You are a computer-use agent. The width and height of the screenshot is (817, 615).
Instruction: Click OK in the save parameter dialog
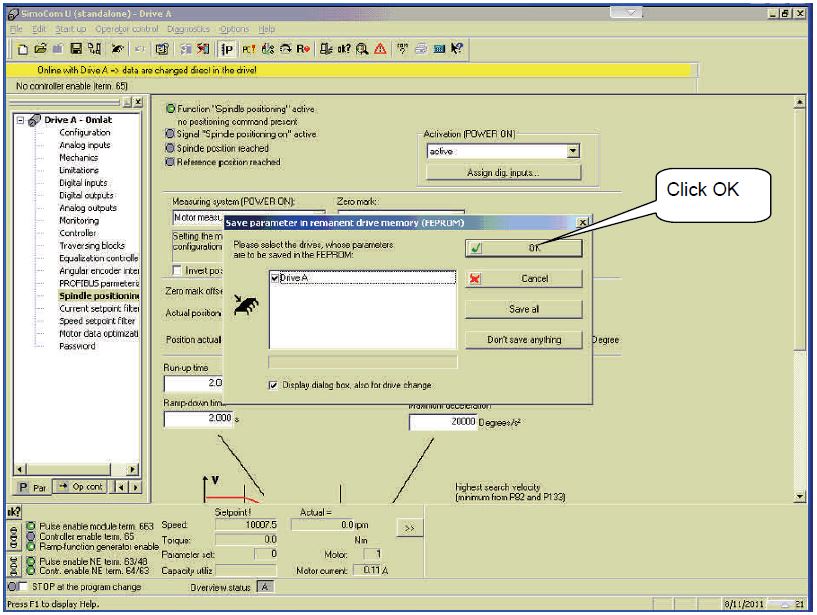click(x=524, y=248)
